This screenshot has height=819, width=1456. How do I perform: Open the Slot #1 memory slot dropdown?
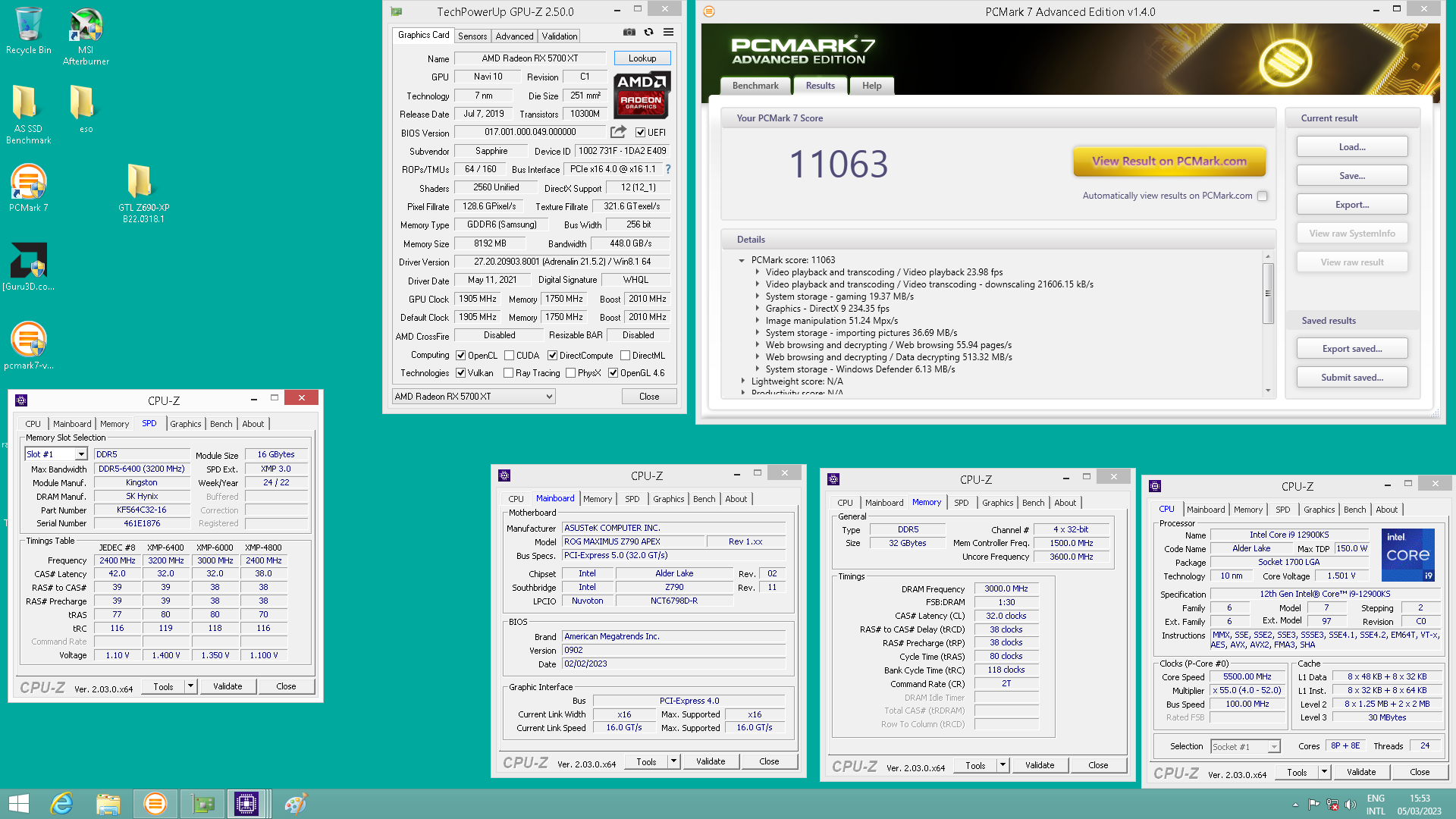pyautogui.click(x=56, y=454)
